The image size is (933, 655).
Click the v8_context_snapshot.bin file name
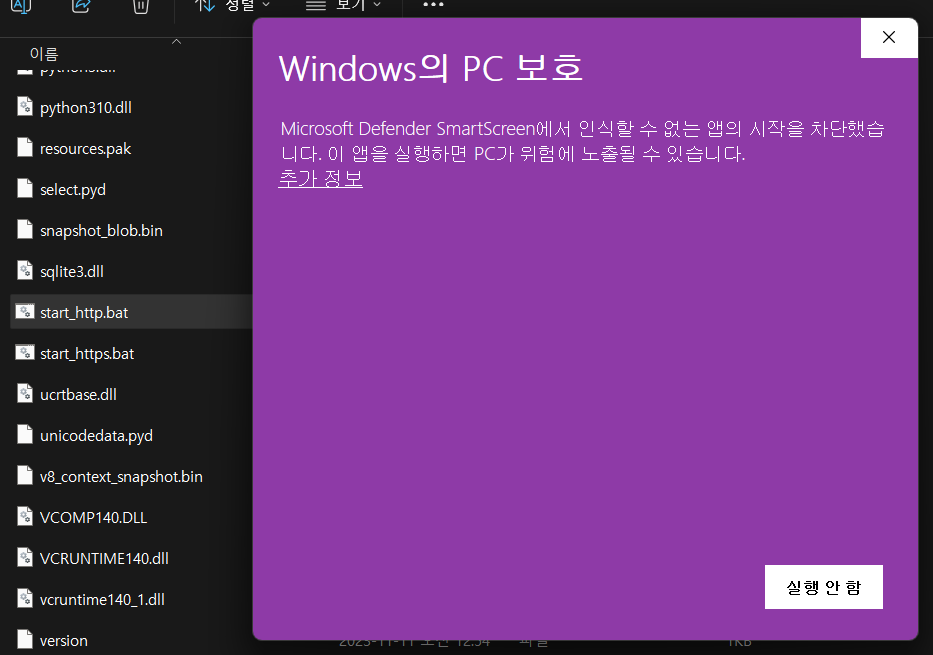point(121,477)
